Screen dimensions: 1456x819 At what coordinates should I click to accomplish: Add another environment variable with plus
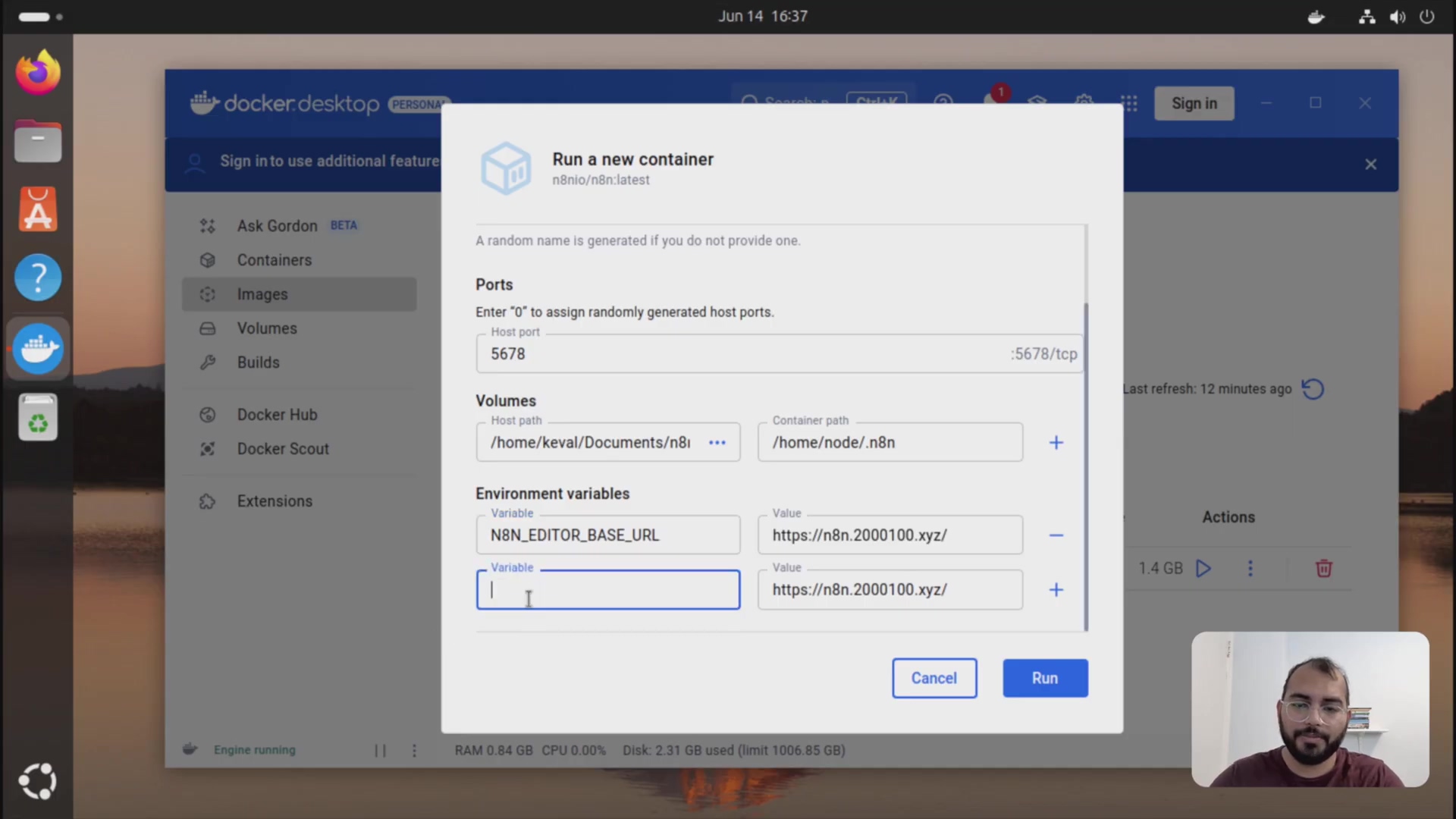[1056, 590]
